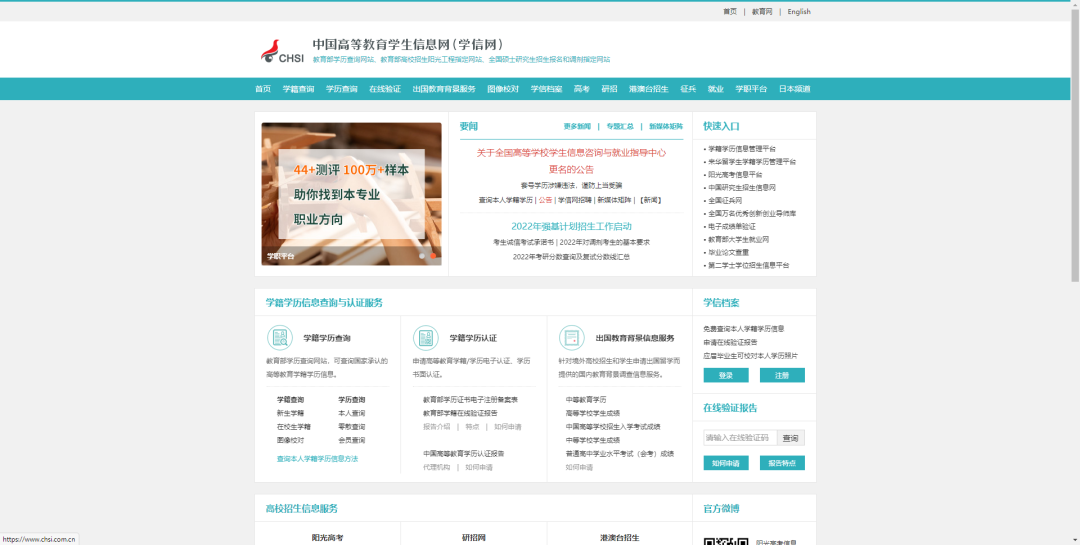This screenshot has height=545, width=1080.
Task: Open 全国征兵网 quick link
Action: click(x=725, y=200)
